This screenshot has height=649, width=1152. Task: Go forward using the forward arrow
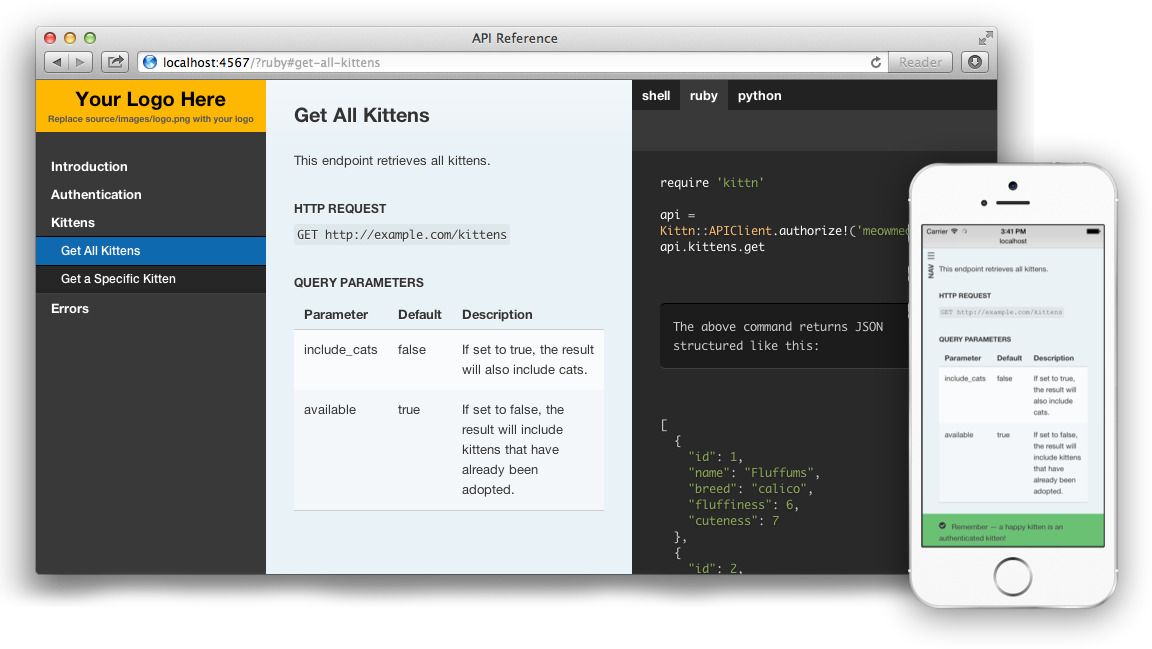coord(79,61)
